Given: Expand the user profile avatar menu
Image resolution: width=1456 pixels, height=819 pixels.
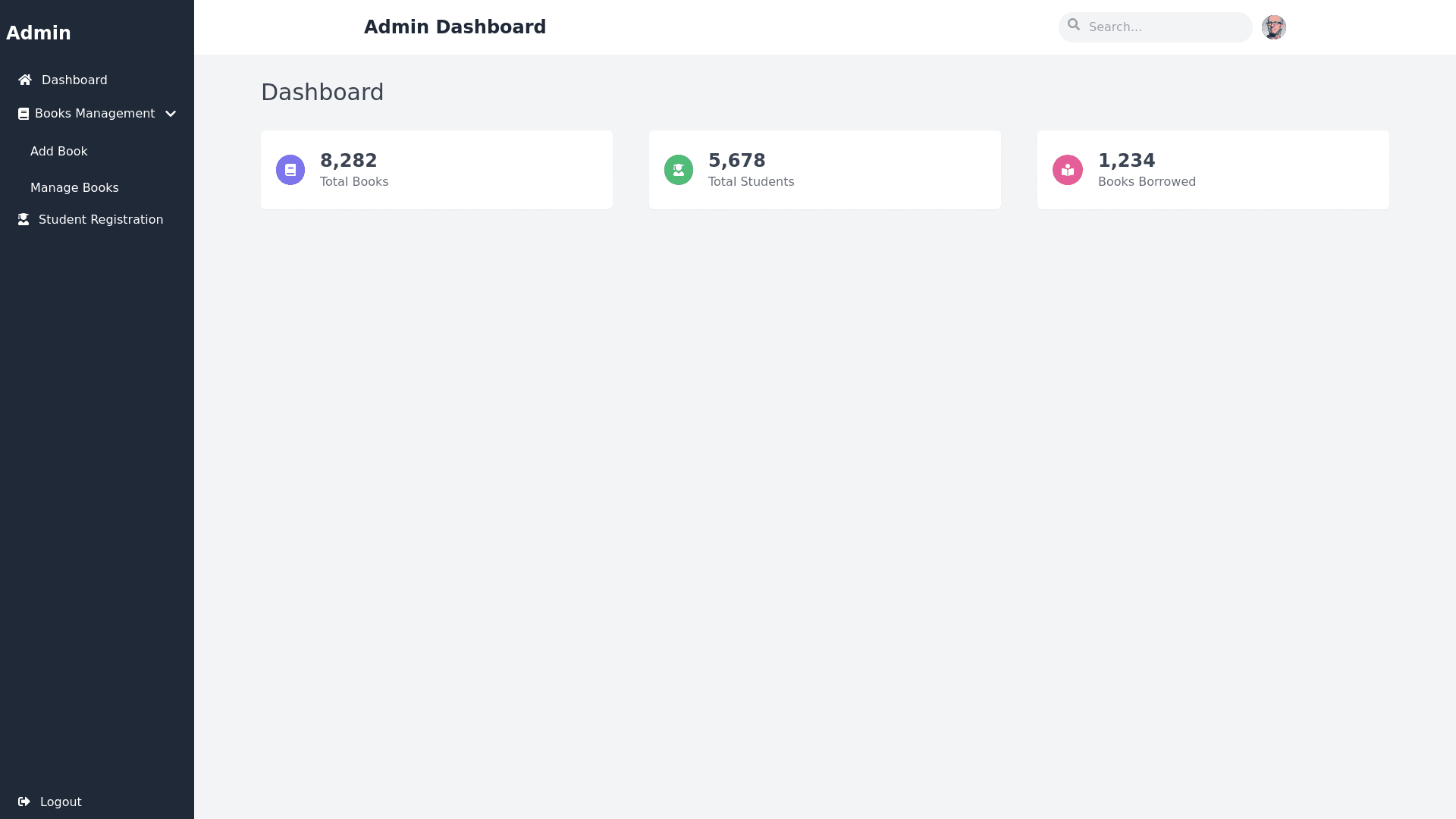Looking at the screenshot, I should [x=1274, y=27].
